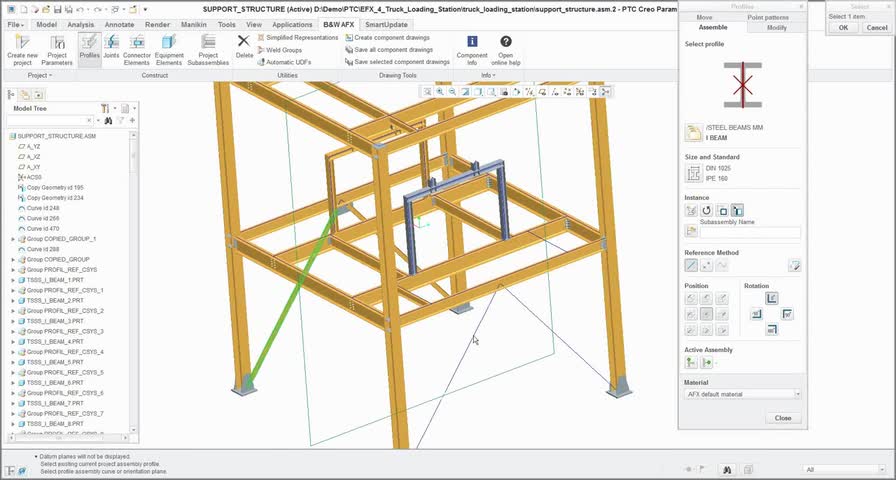Expand Group COPIED_GROUP_1 in the tree
This screenshot has width=896, height=480.
pyautogui.click(x=13, y=239)
